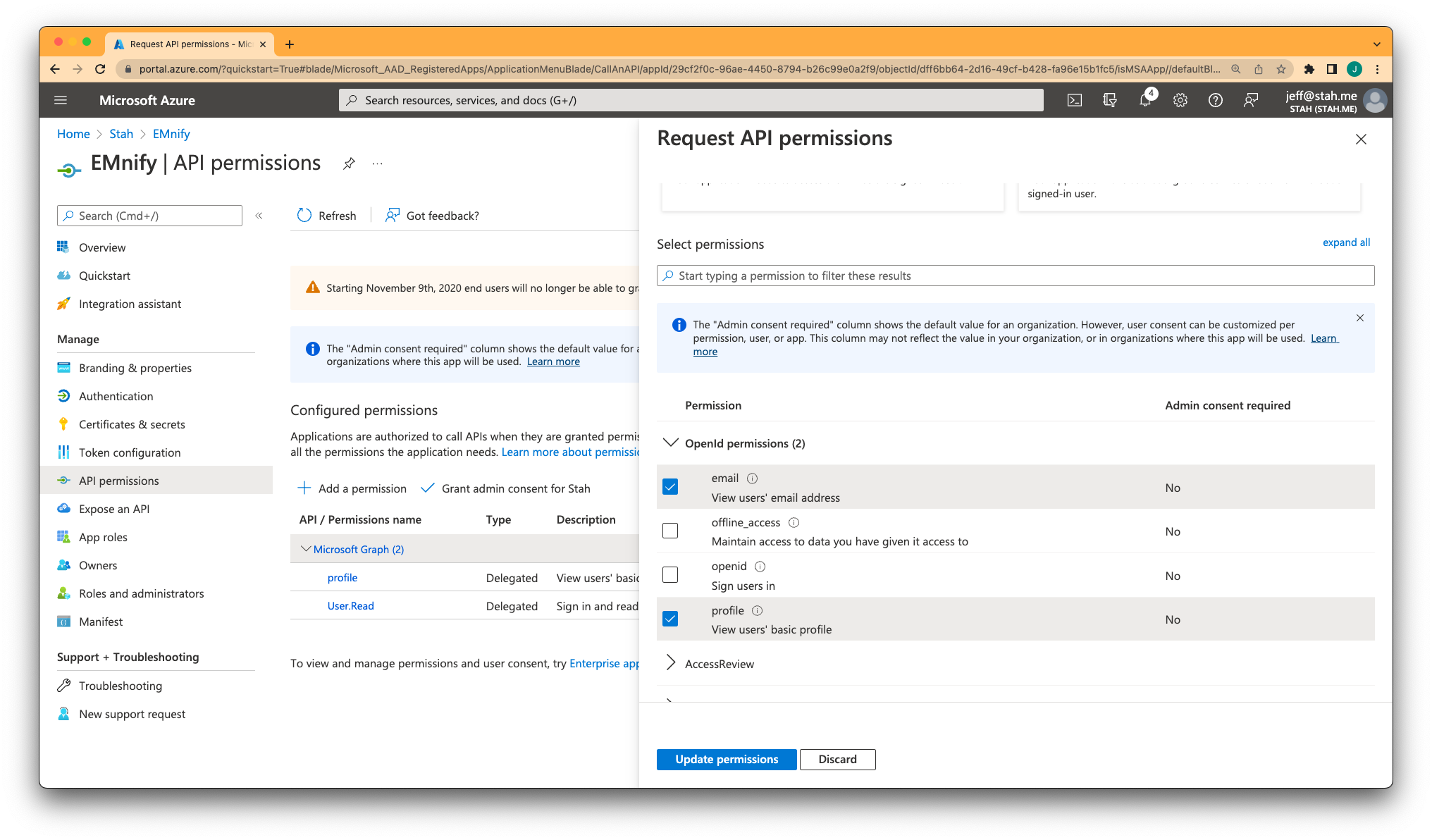Image resolution: width=1432 pixels, height=840 pixels.
Task: Click the API permissions navigation icon
Action: pyautogui.click(x=63, y=481)
